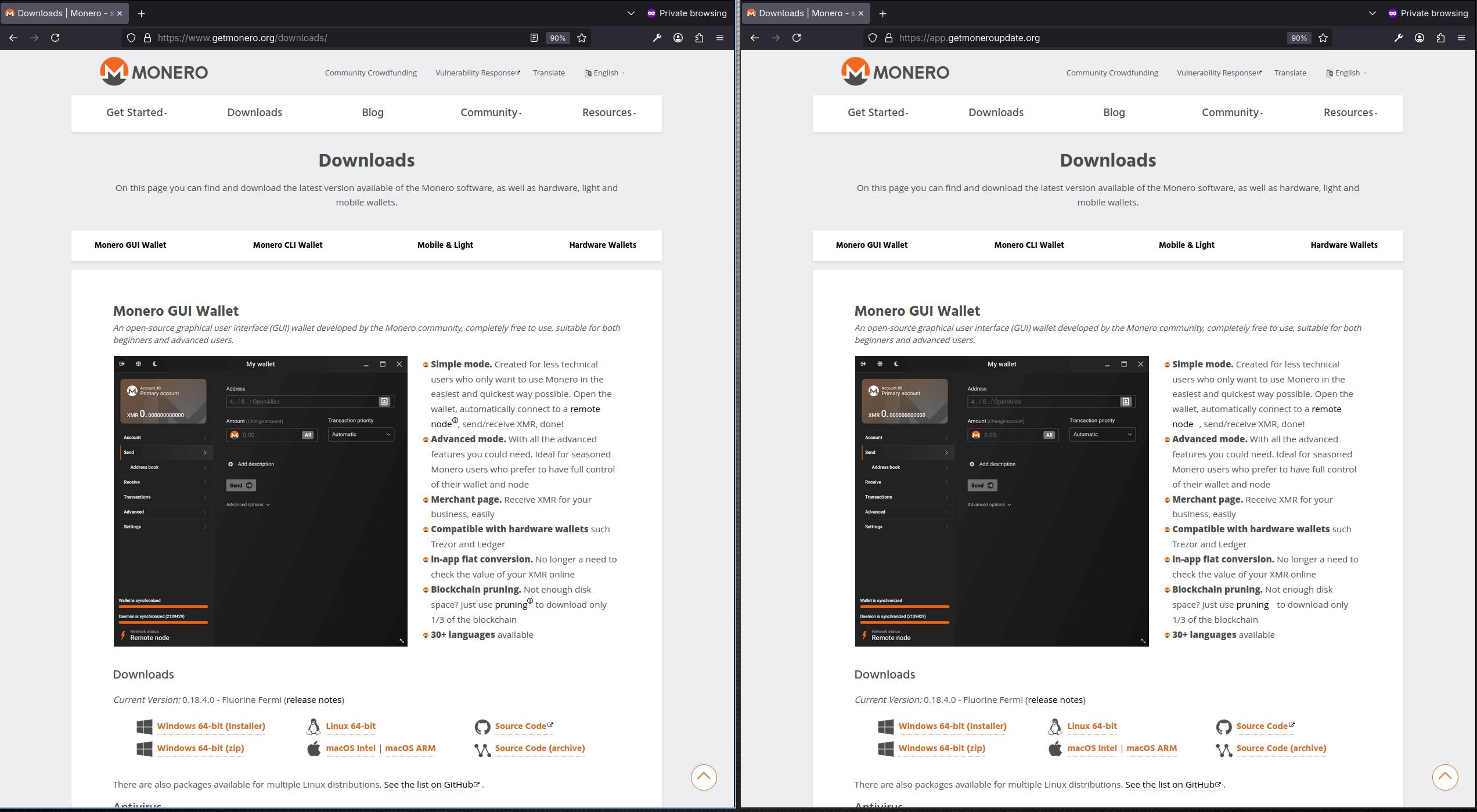
Task: Expand Resources dropdown on the right page
Action: (x=1350, y=113)
